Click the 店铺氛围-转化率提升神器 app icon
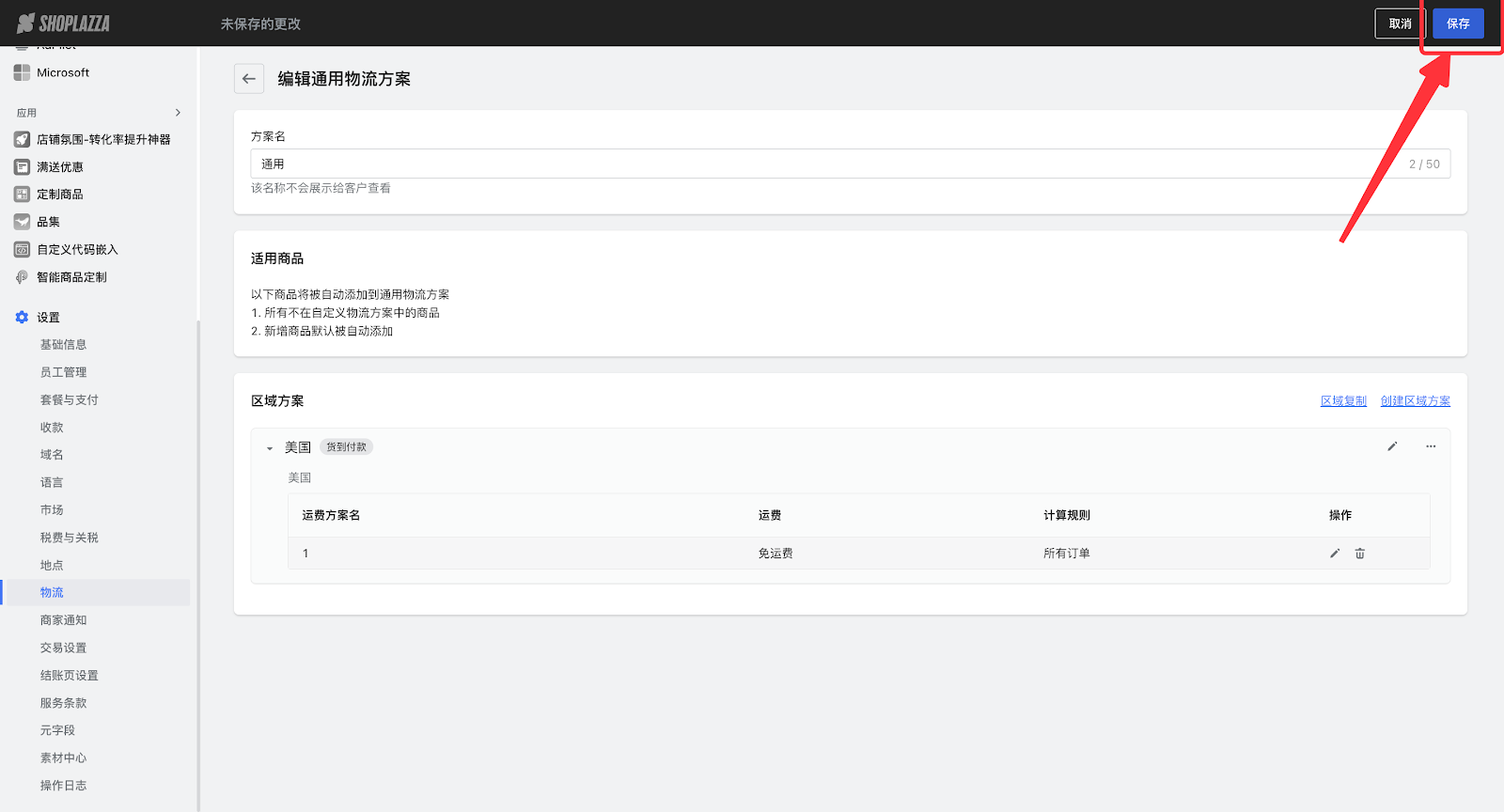 pos(22,139)
